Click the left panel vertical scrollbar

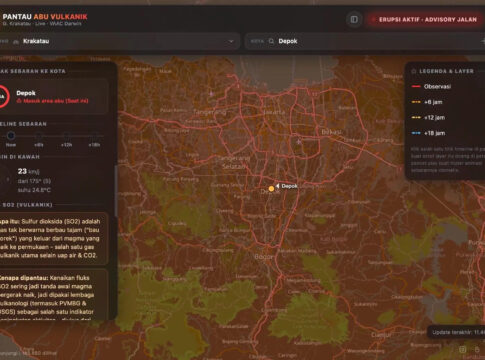point(116,191)
